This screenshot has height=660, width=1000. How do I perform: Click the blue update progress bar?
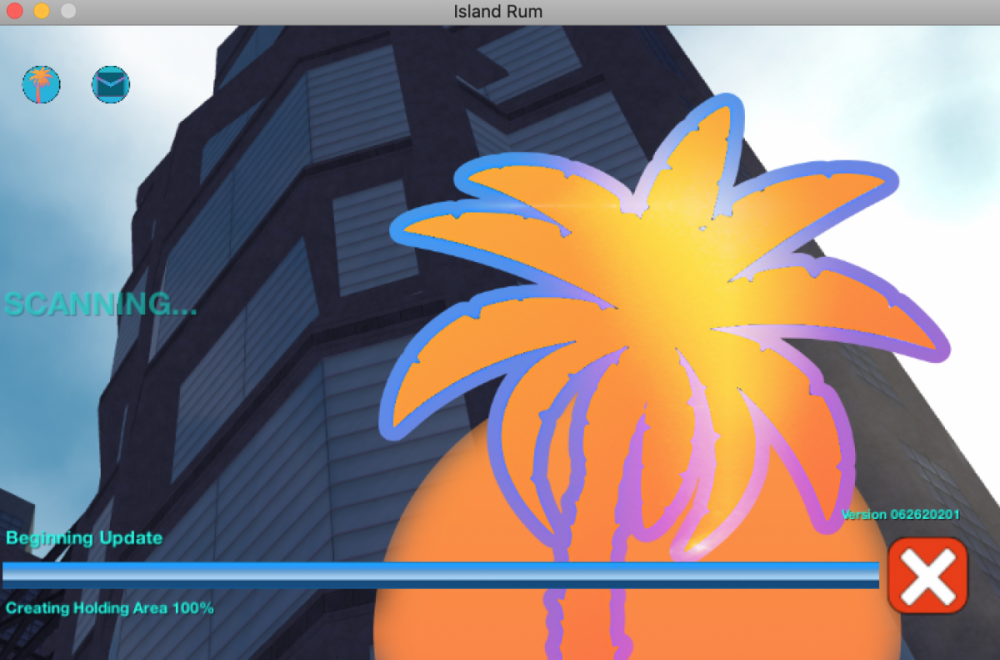[x=440, y=574]
